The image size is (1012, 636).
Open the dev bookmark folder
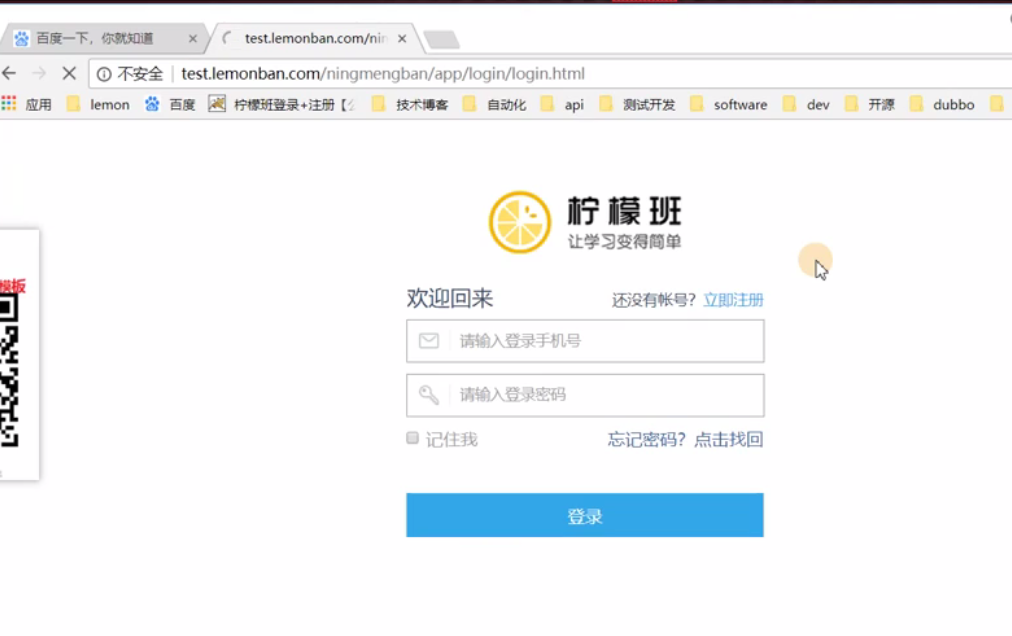pyautogui.click(x=806, y=104)
